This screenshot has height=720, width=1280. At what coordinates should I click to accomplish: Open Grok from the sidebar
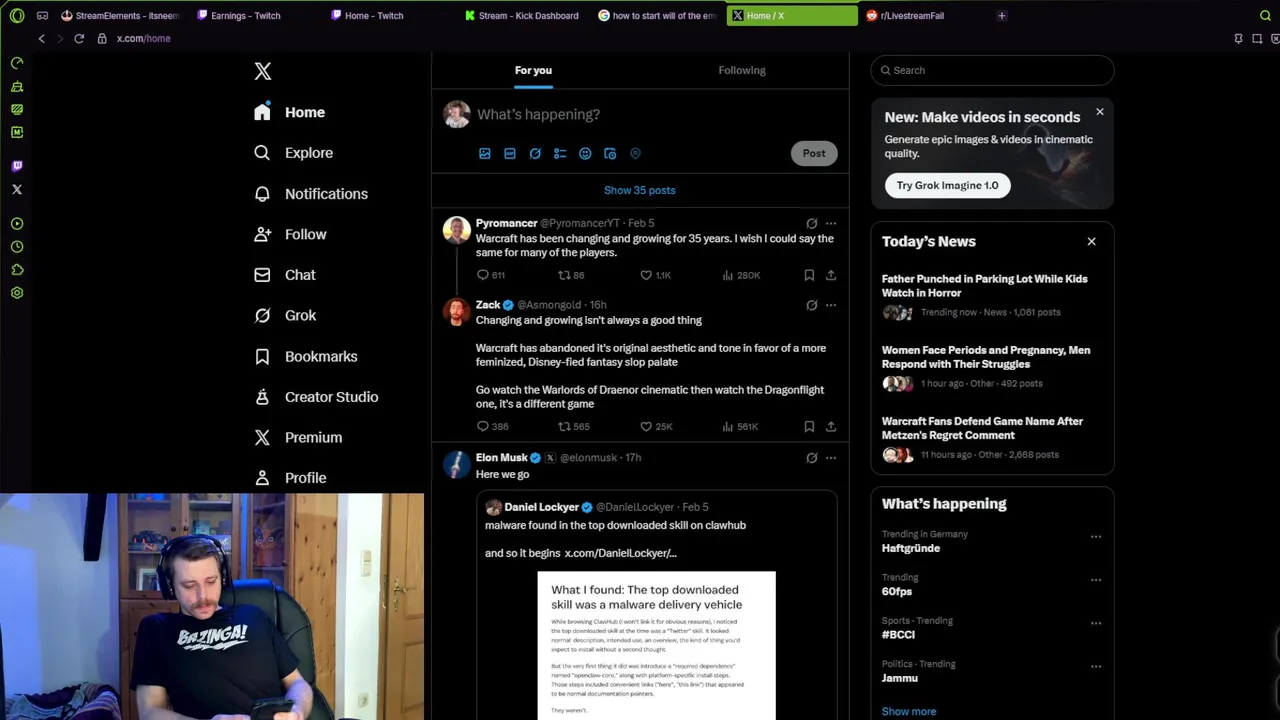pyautogui.click(x=285, y=315)
